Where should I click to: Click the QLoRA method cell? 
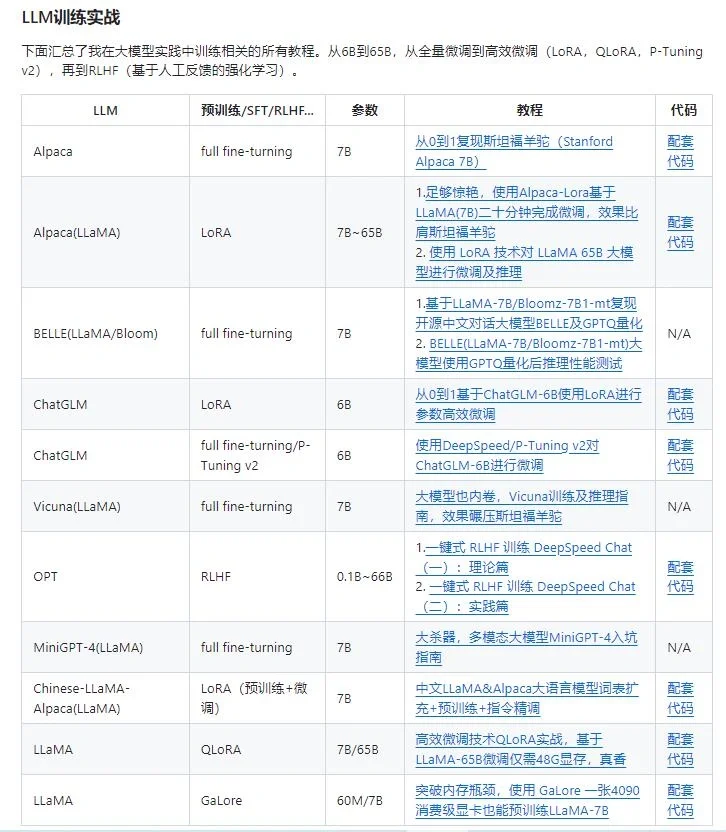pyautogui.click(x=257, y=749)
